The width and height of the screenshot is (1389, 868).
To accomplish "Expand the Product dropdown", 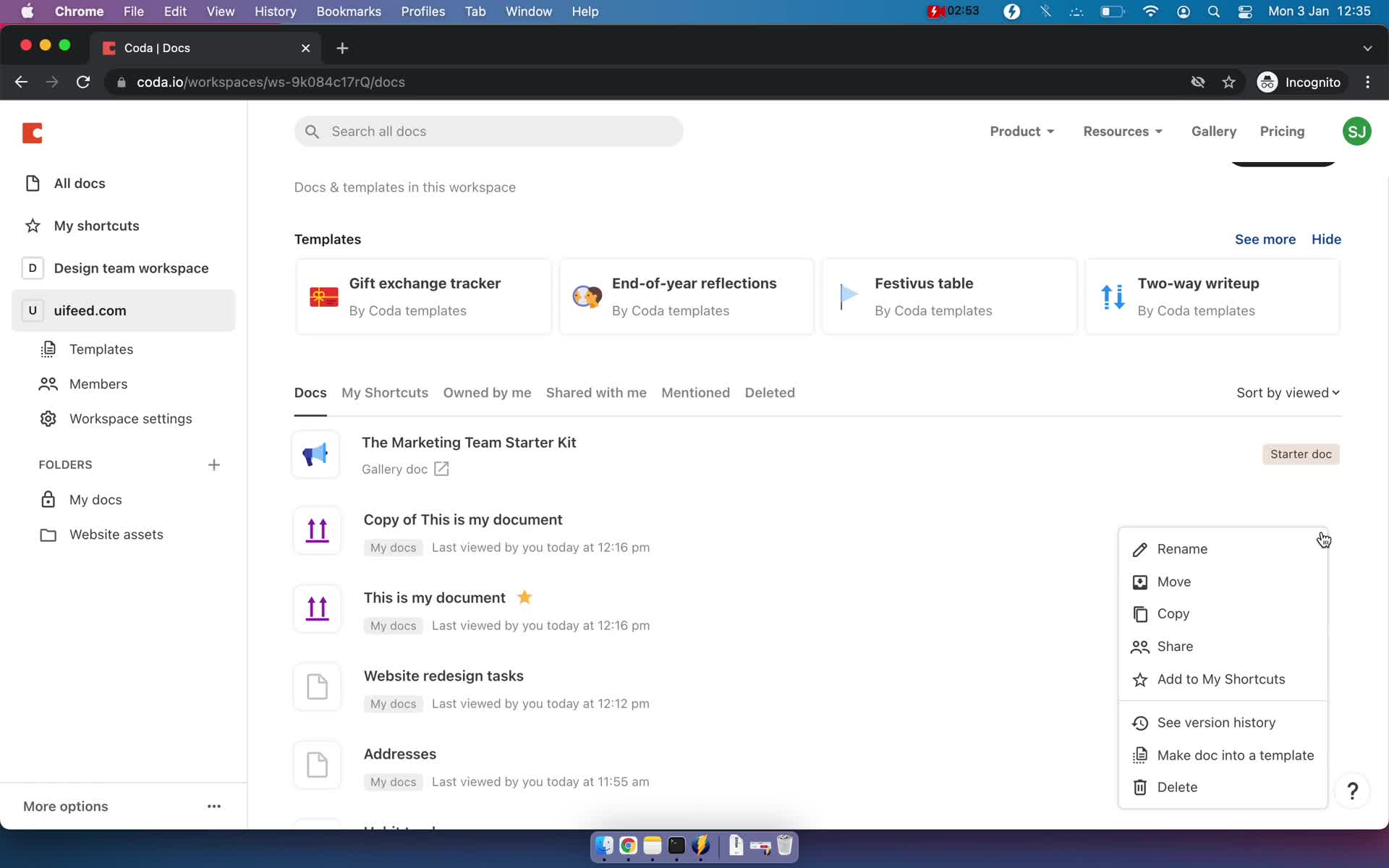I will coord(1021,132).
